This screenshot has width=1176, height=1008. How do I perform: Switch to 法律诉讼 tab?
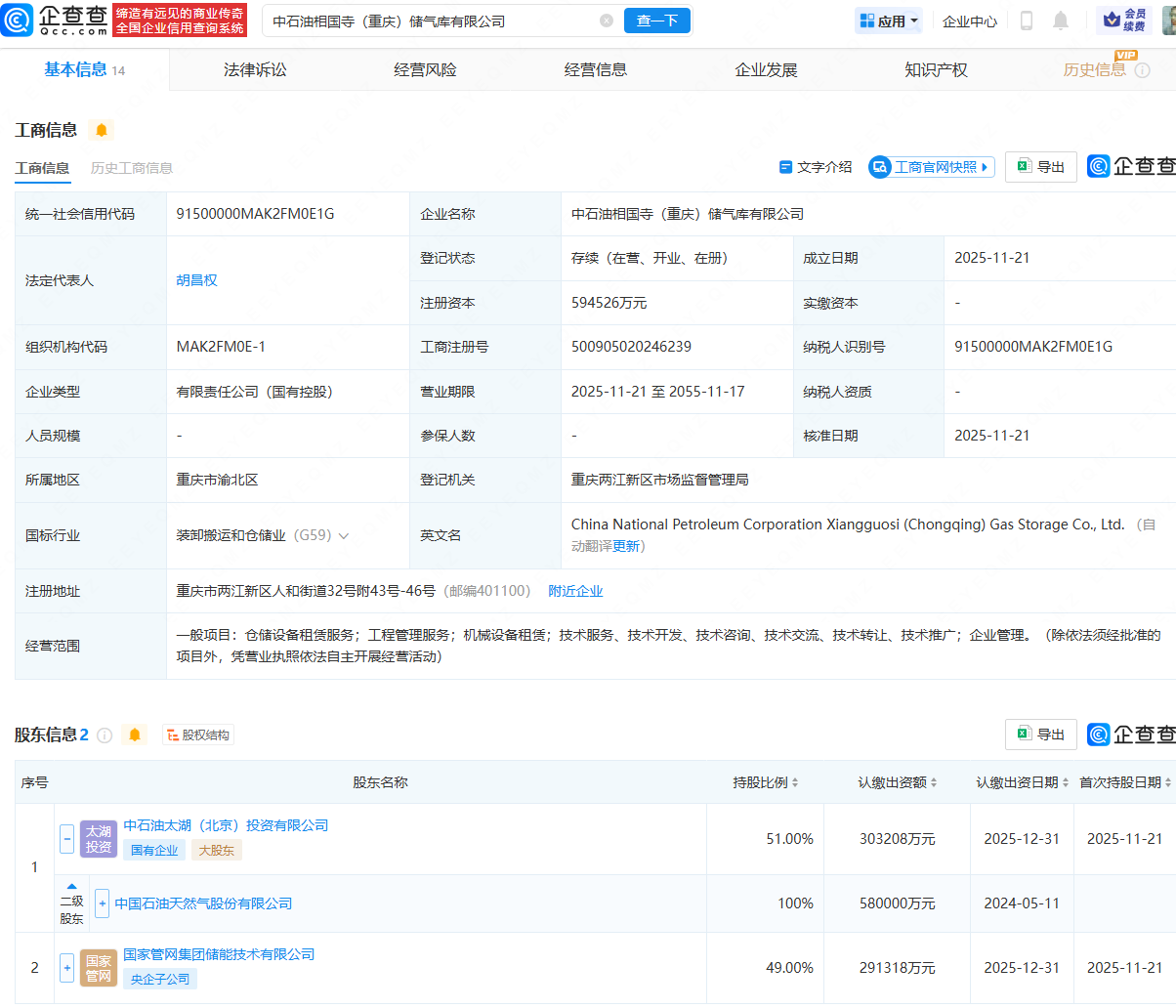point(255,70)
